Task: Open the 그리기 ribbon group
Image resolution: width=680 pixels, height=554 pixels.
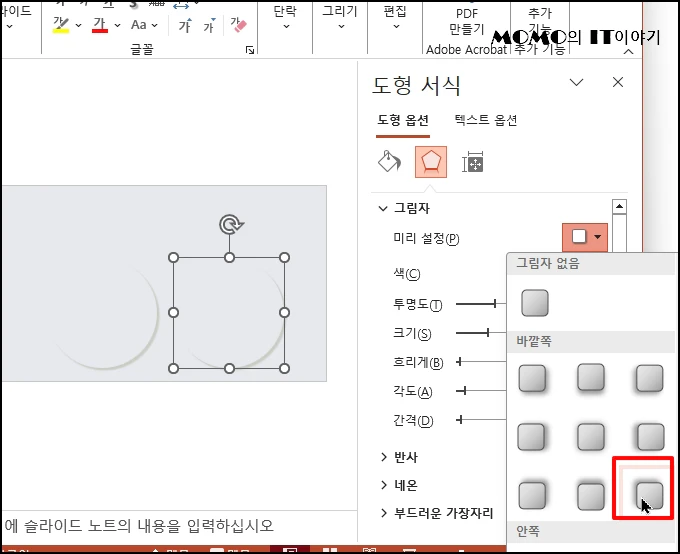Action: pyautogui.click(x=340, y=17)
